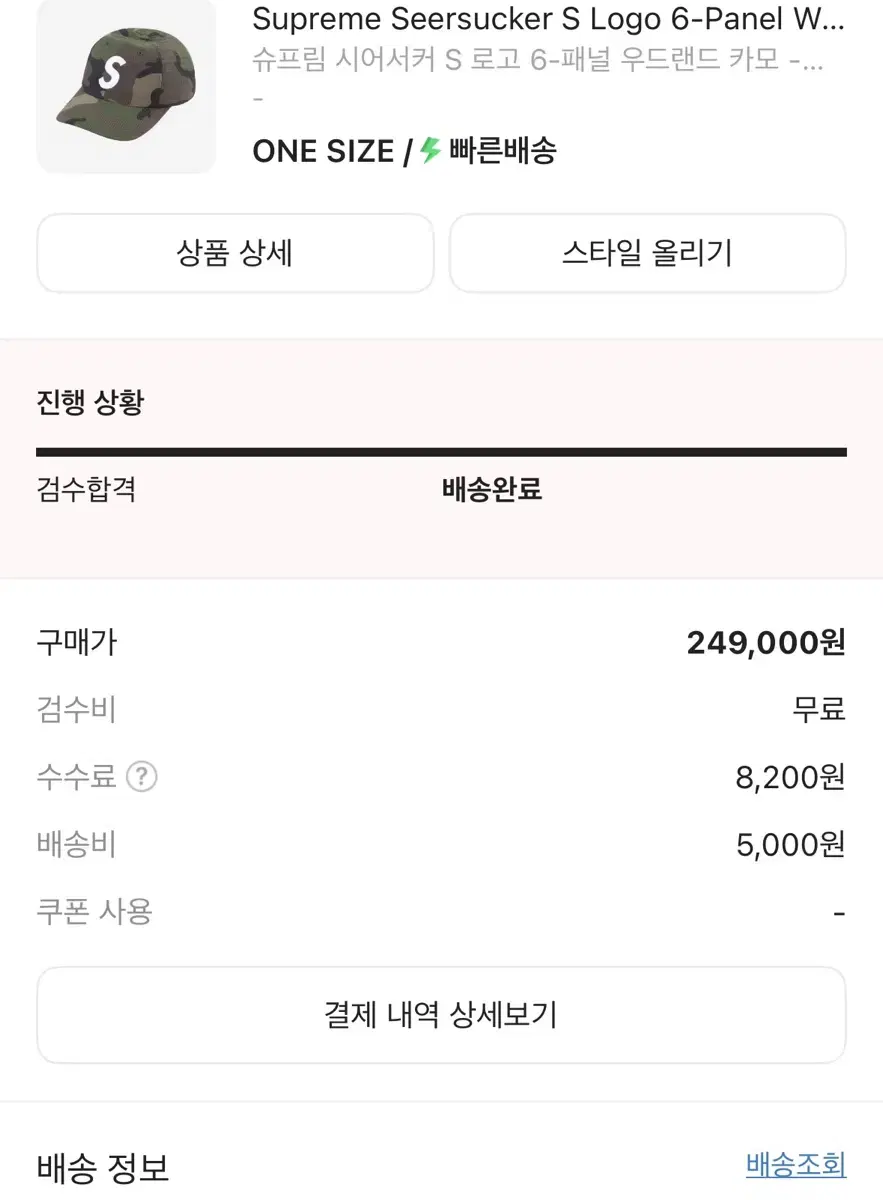This screenshot has width=883, height=1200.
Task: Click the 진행 상황 section heading
Action: pyautogui.click(x=90, y=403)
